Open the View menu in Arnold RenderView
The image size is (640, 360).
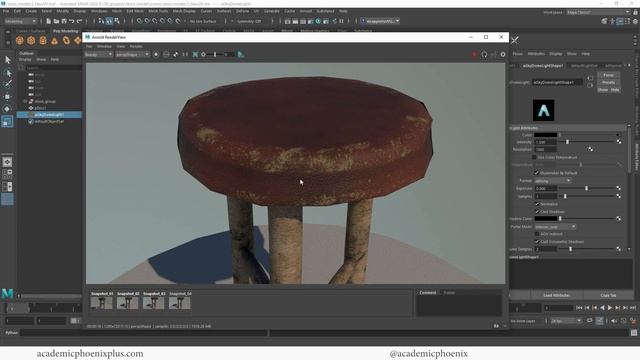121,47
